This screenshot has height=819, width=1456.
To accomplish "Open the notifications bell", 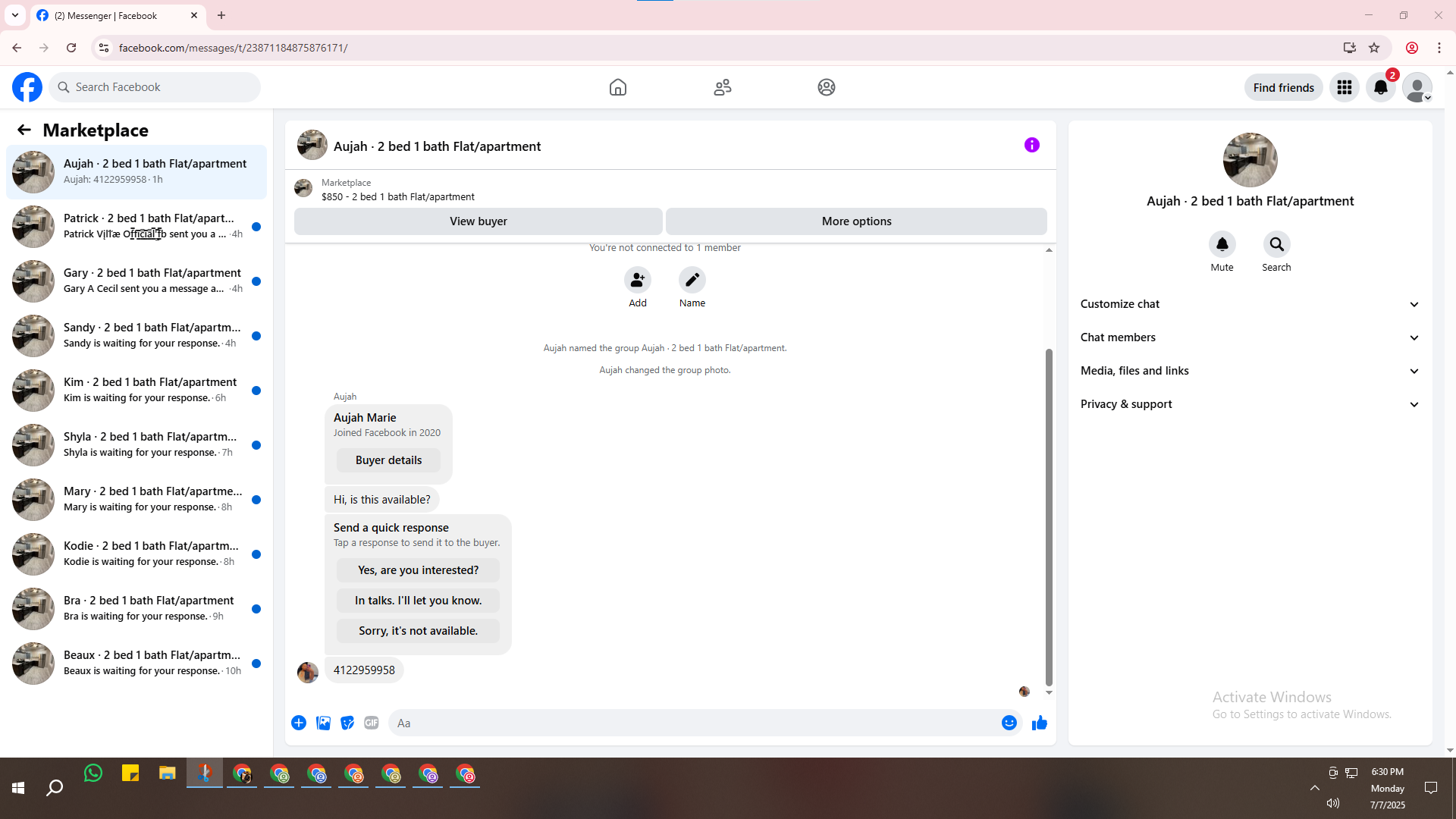I will click(x=1380, y=87).
